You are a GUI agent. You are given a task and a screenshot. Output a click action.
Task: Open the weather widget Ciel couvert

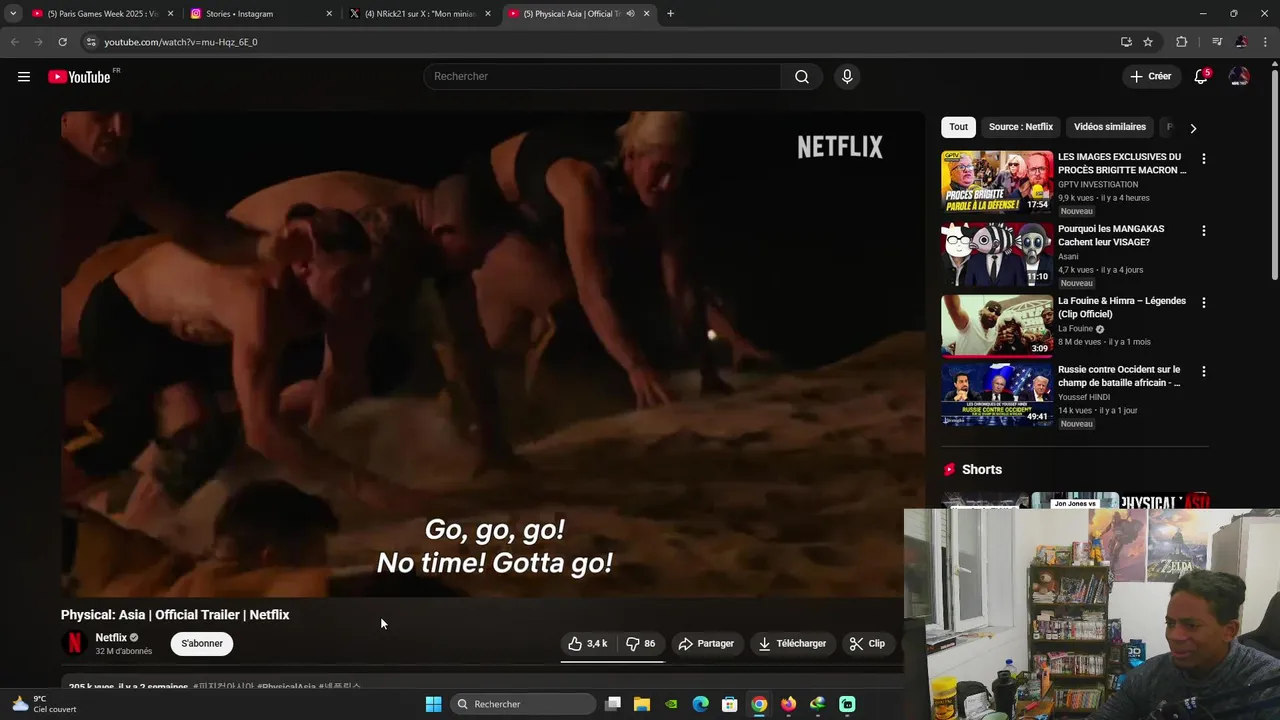click(44, 704)
